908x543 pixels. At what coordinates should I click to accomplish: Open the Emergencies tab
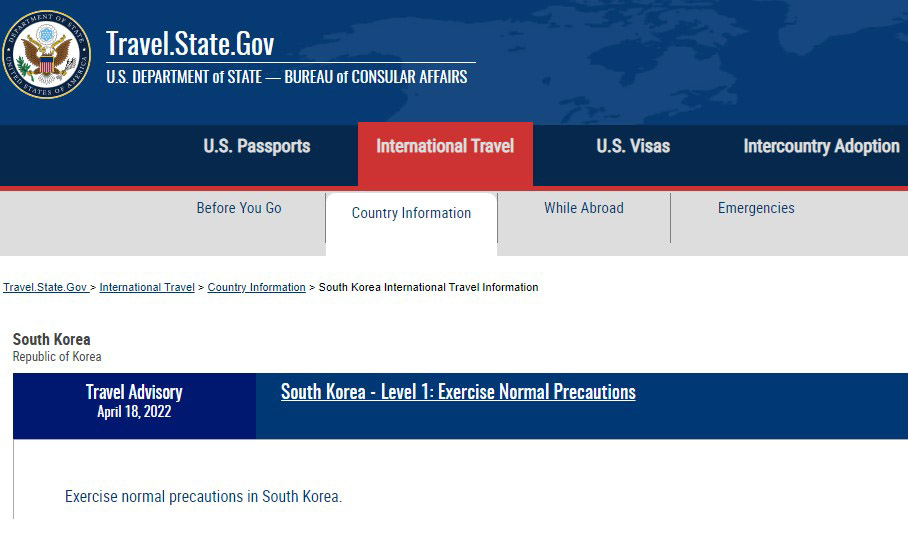756,208
